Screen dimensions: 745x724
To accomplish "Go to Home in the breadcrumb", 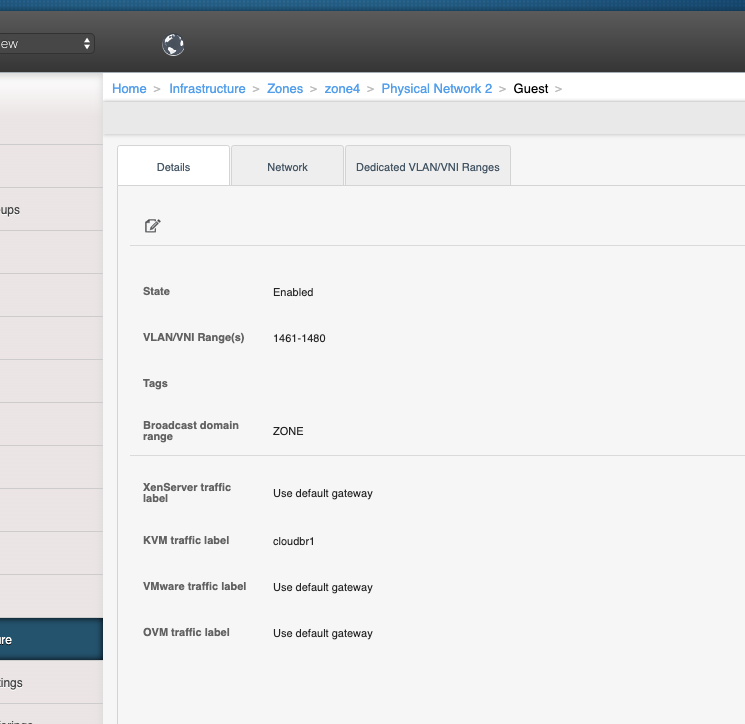I will coord(129,89).
